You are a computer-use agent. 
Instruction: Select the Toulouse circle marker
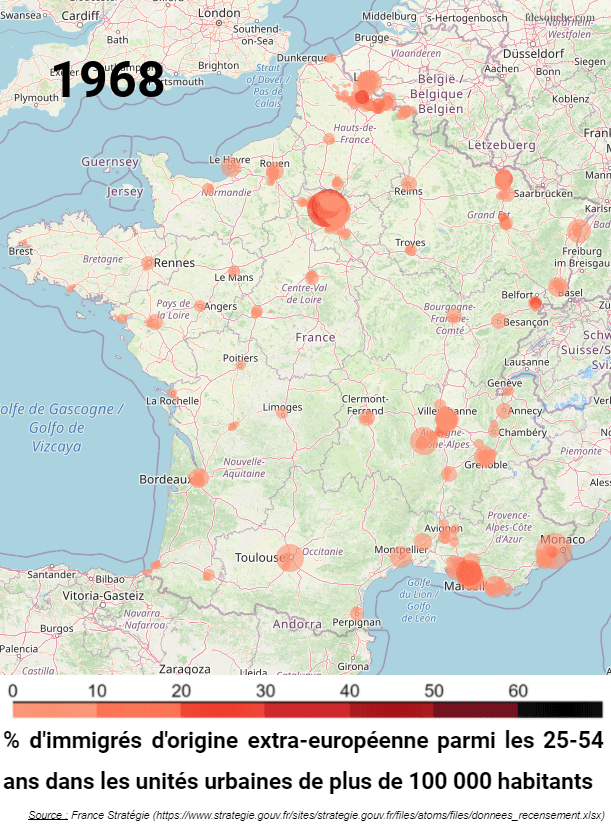(289, 557)
